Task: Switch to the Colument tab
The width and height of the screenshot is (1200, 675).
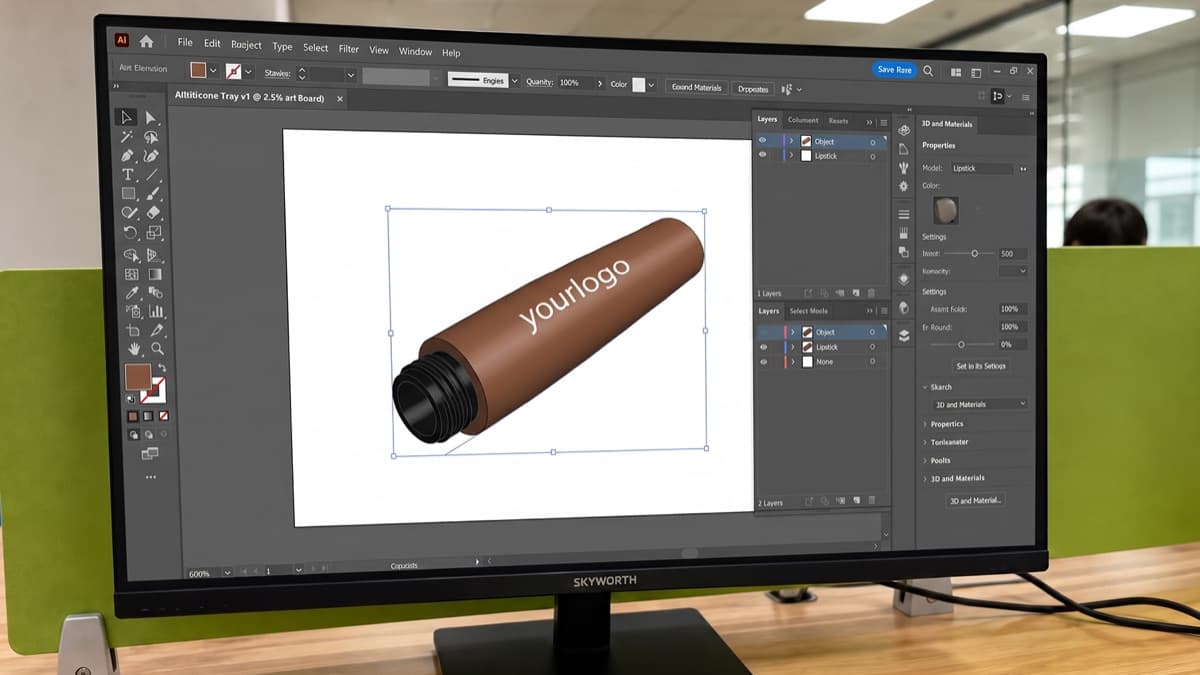Action: click(x=803, y=121)
